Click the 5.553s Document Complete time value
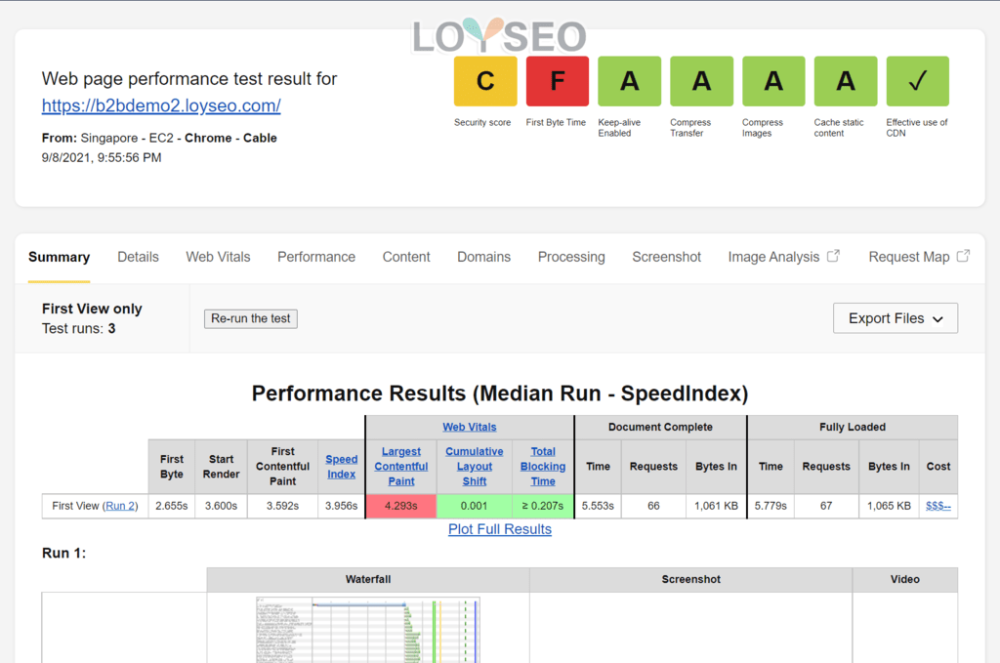Image resolution: width=1000 pixels, height=663 pixels. click(x=598, y=506)
